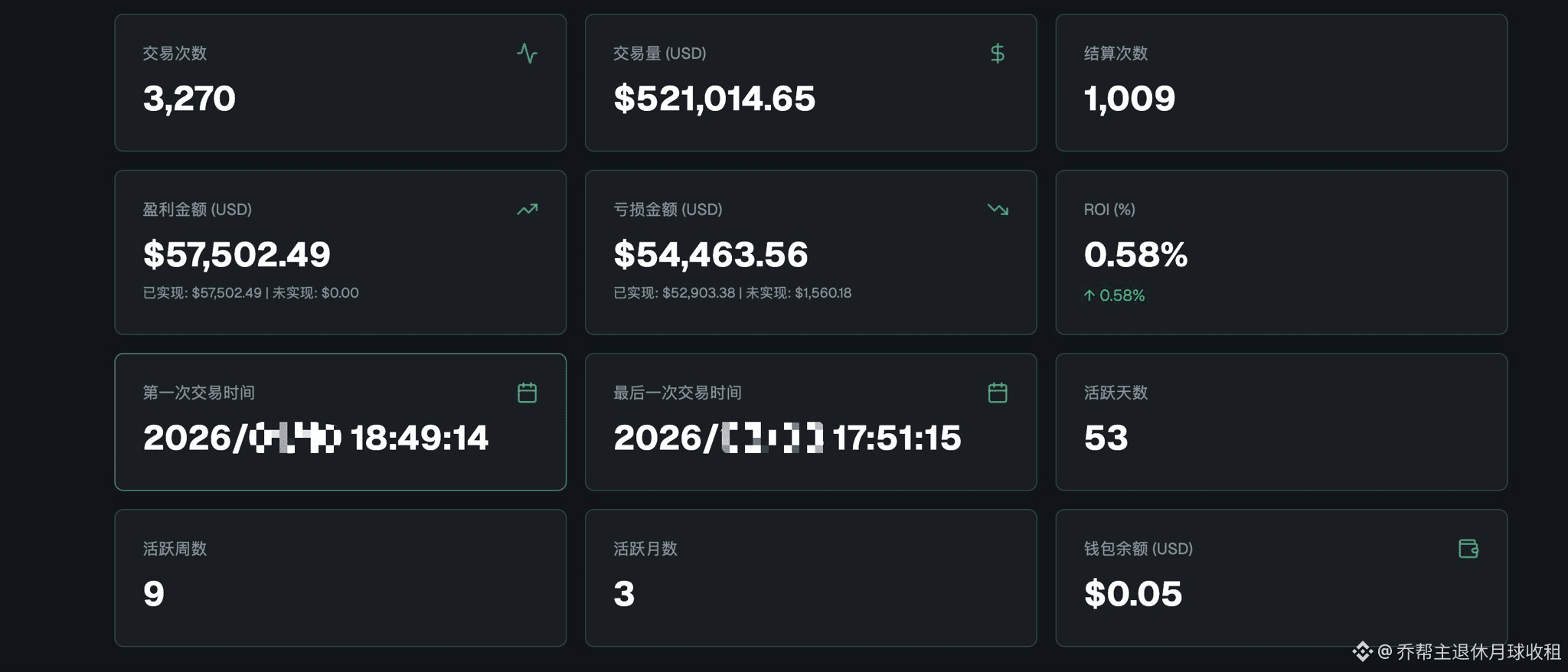
Task: Click the 0.58% ROI value
Action: 1135,254
